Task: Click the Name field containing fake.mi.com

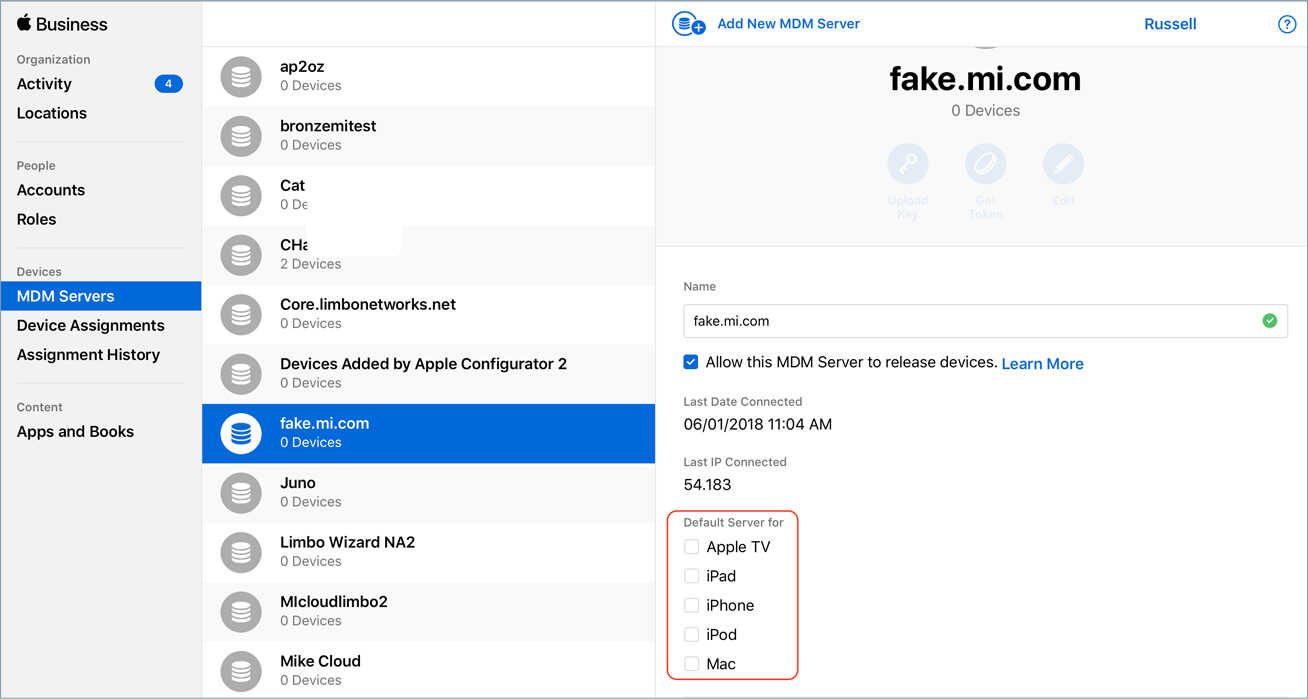Action: 985,321
